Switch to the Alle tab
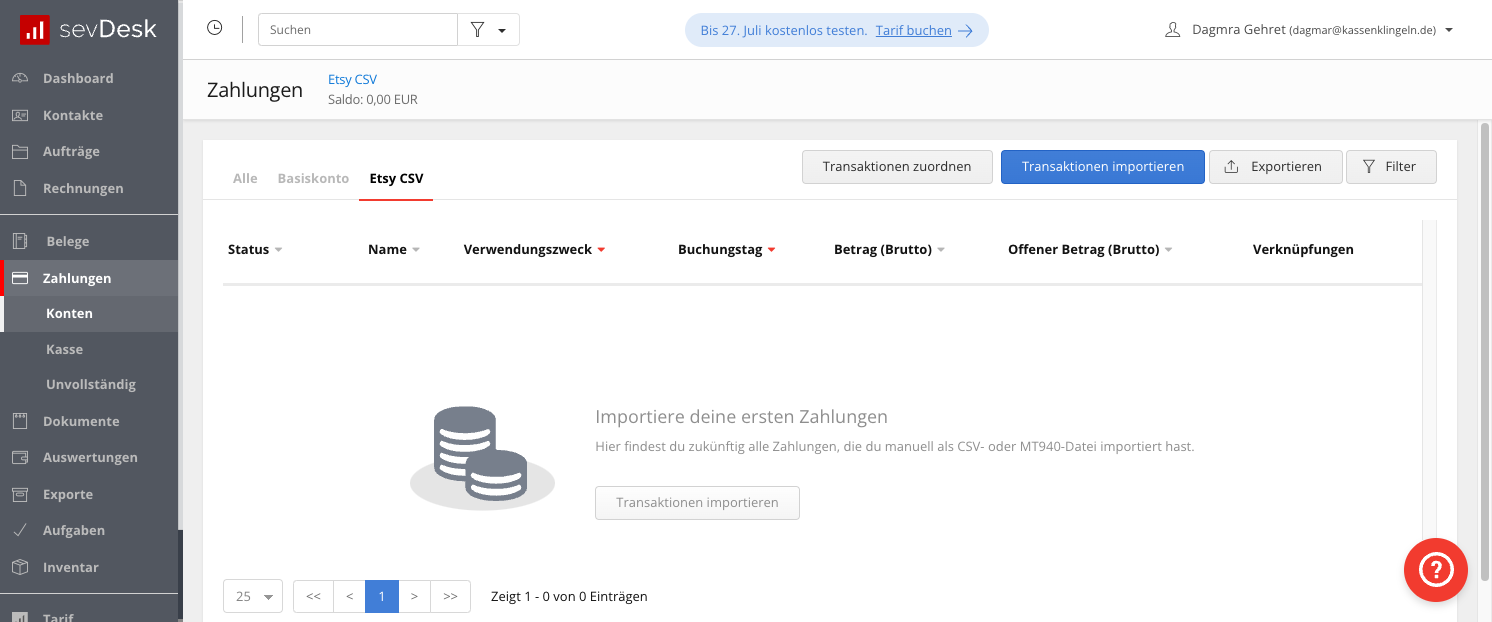Image resolution: width=1492 pixels, height=622 pixels. point(245,178)
